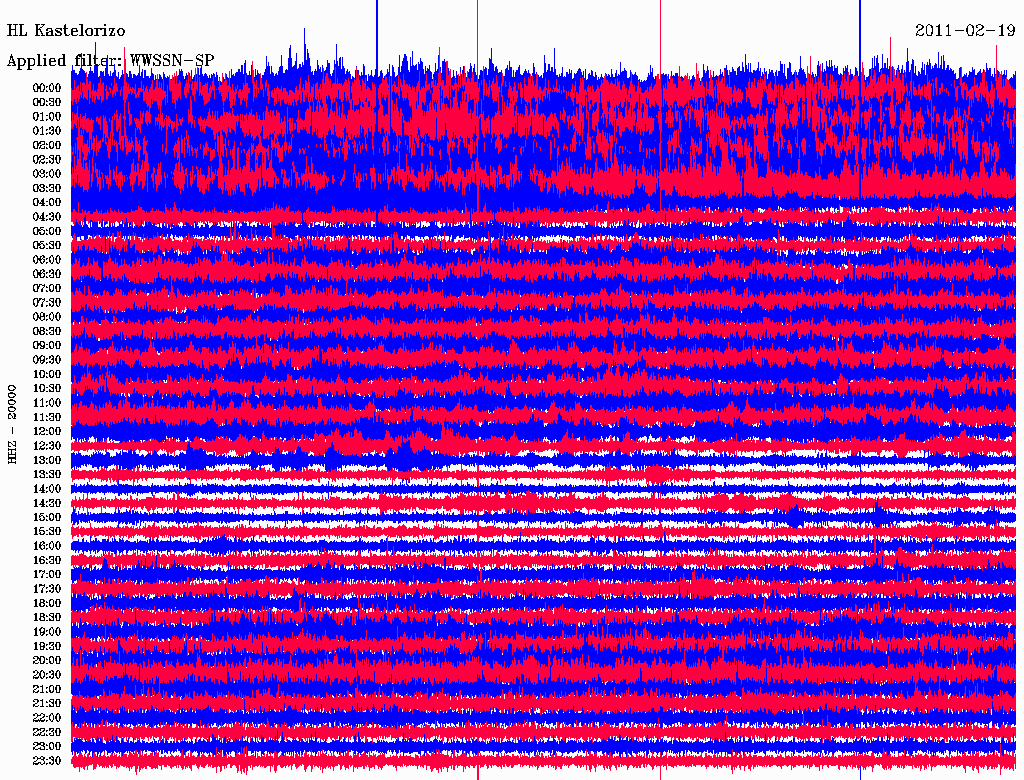Pick the 06:00 time row label
Viewport: 1024px width, 780px height.
[47, 260]
